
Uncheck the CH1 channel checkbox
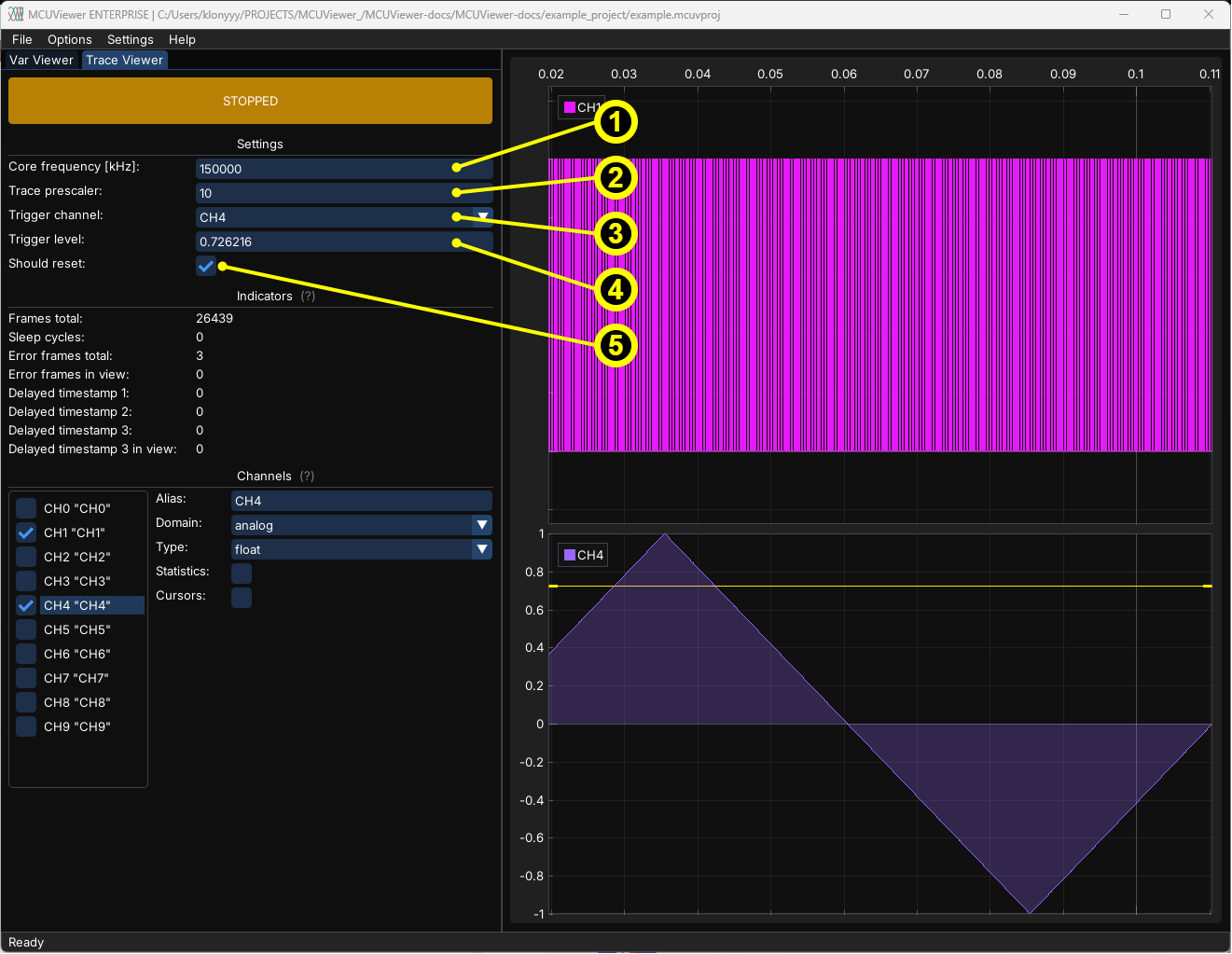click(x=26, y=533)
